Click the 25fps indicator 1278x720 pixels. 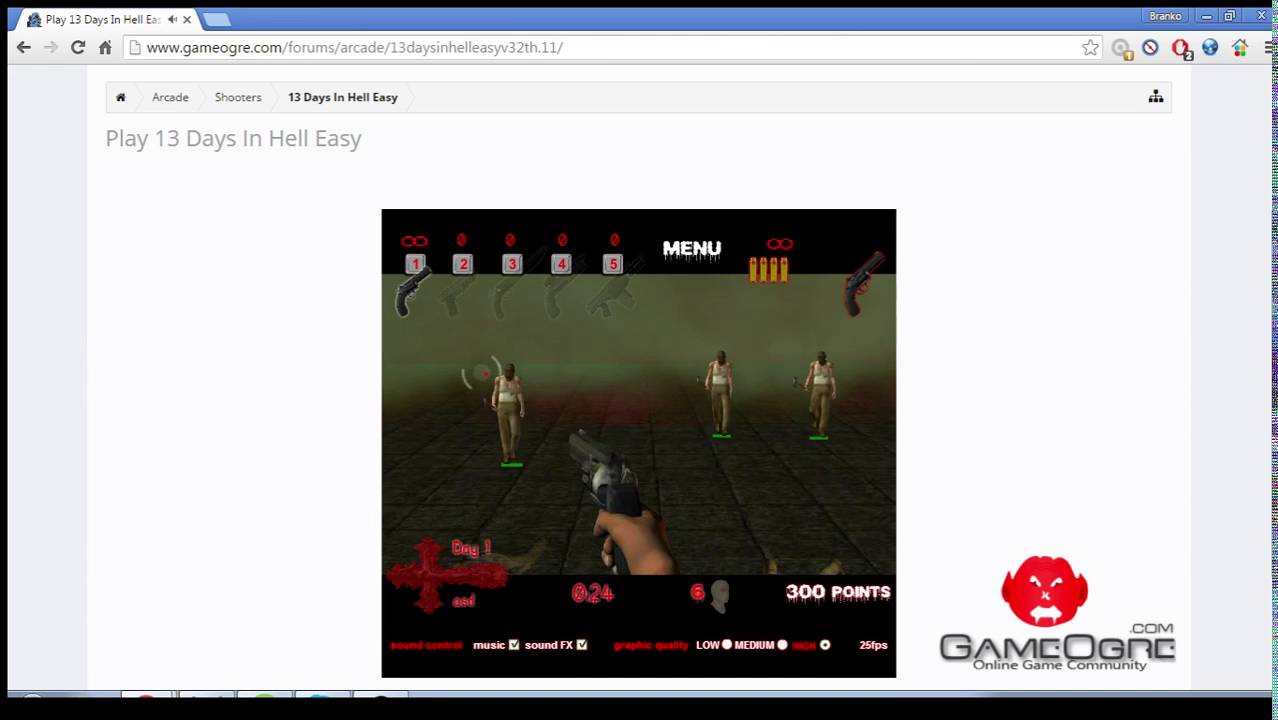point(873,645)
